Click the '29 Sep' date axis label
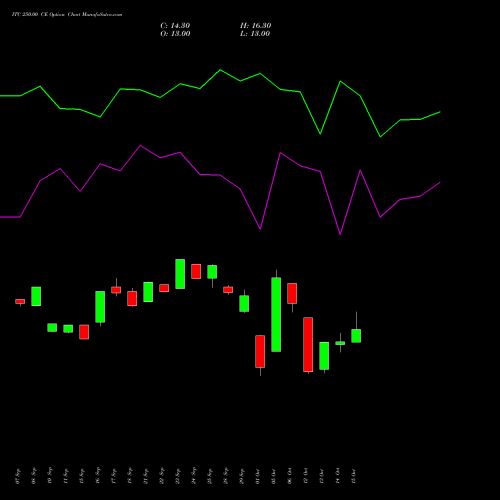The image size is (500, 500). pyautogui.click(x=242, y=476)
